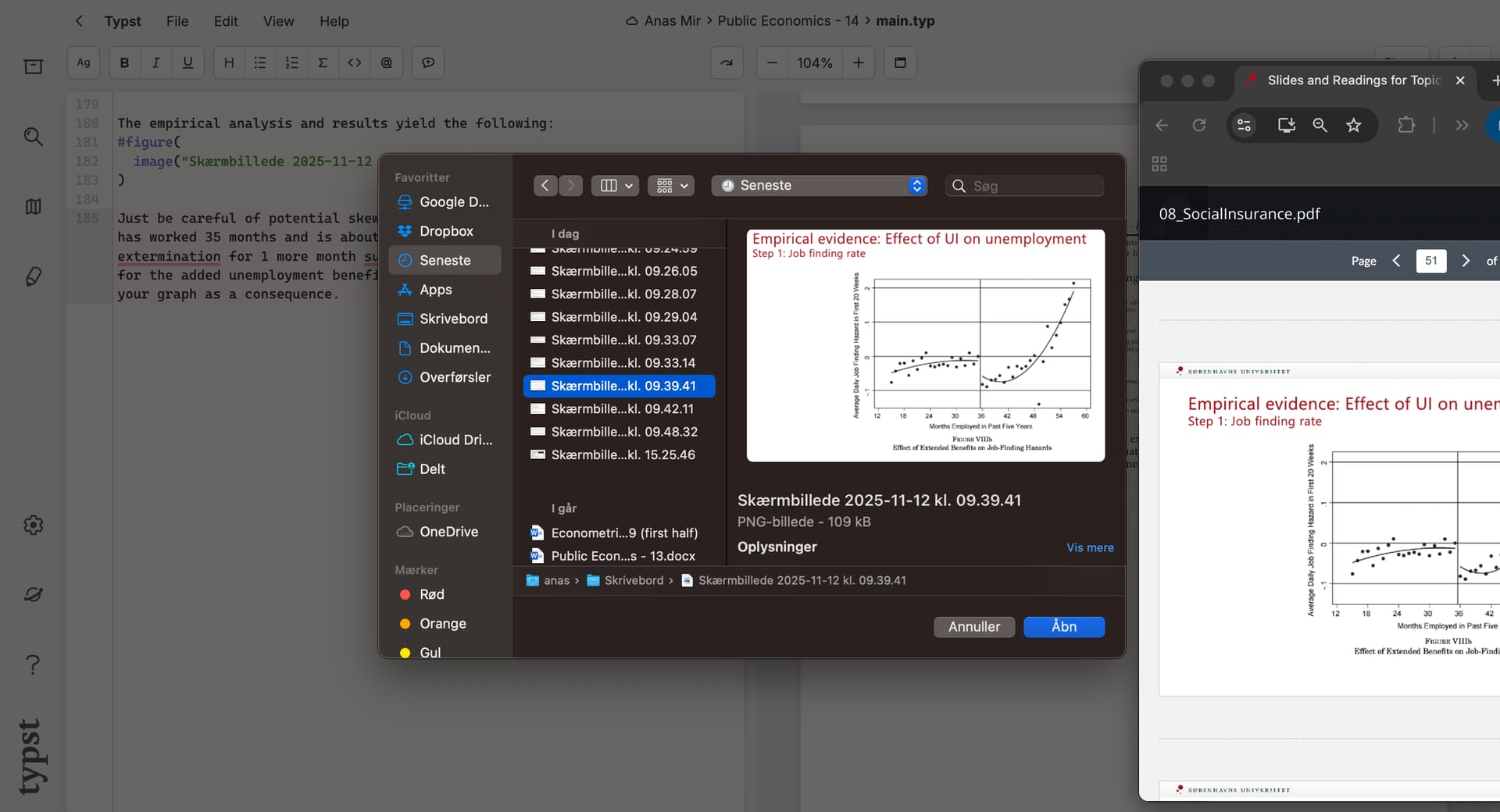
Task: Open the File menu
Action: tap(177, 21)
